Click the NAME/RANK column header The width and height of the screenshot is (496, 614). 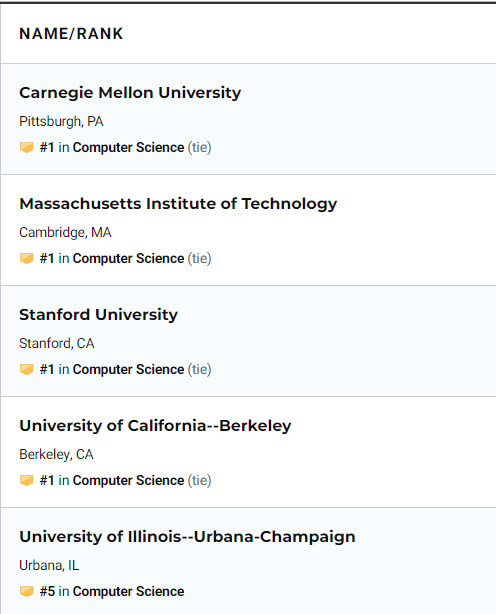[x=71, y=34]
